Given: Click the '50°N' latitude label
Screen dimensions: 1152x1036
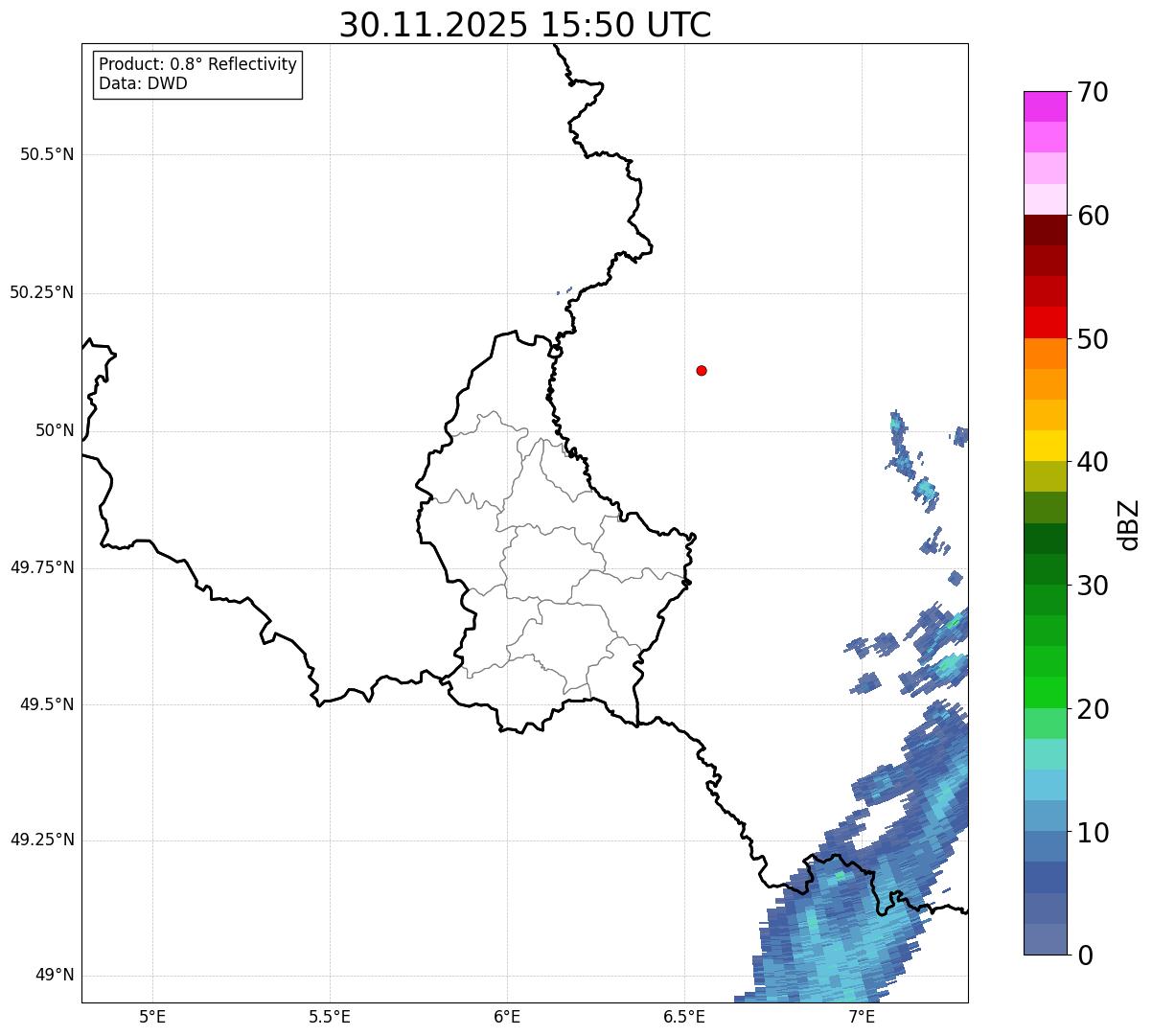Looking at the screenshot, I should 55,430.
